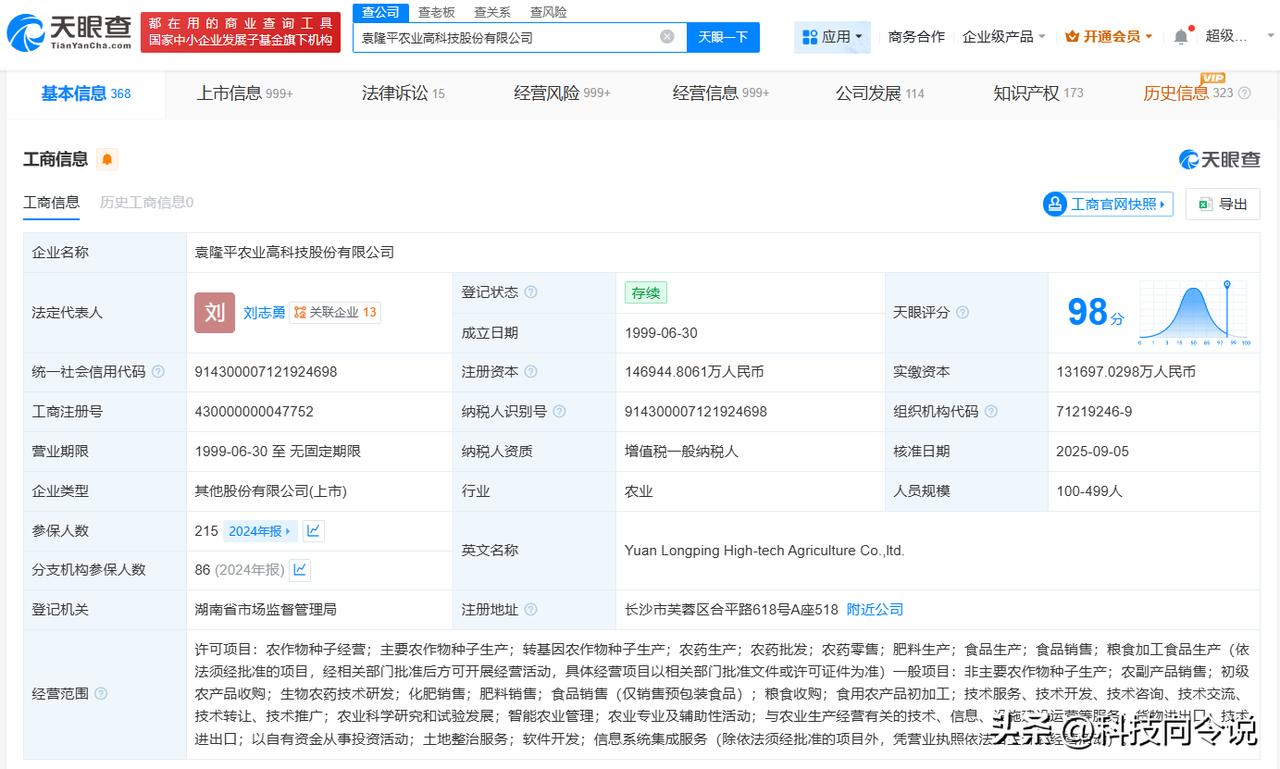Image resolution: width=1280 pixels, height=769 pixels.
Task: Select the 工商信息 sub-tab
Action: [51, 202]
